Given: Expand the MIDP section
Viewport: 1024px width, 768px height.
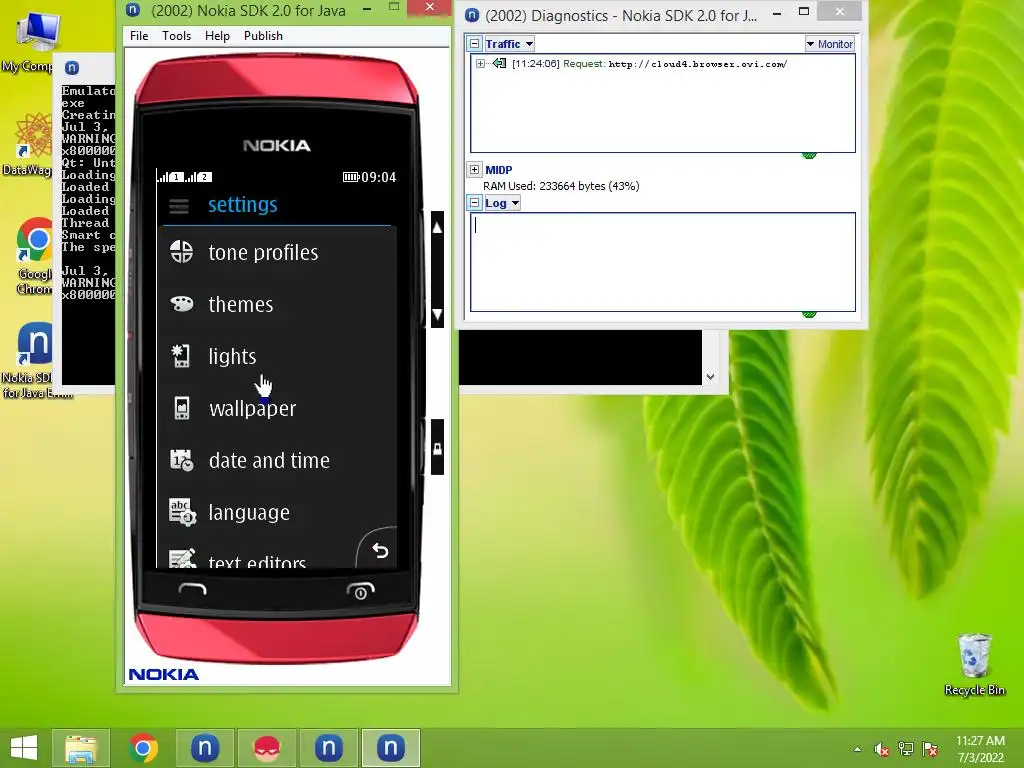Looking at the screenshot, I should pos(475,170).
